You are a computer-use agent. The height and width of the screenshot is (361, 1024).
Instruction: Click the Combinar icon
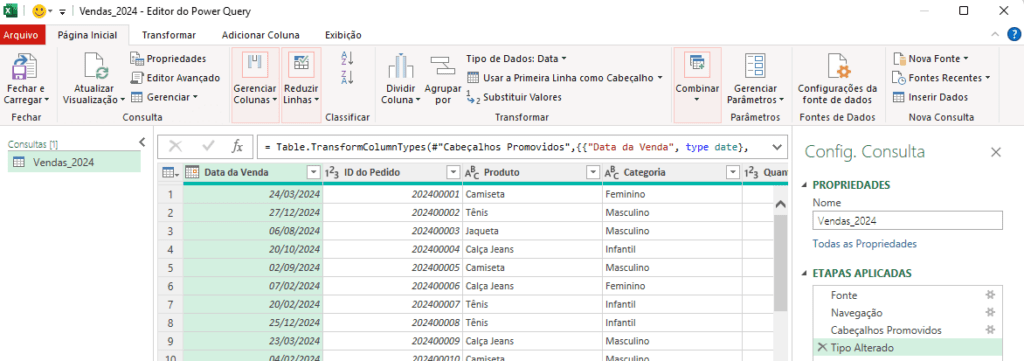tap(697, 63)
